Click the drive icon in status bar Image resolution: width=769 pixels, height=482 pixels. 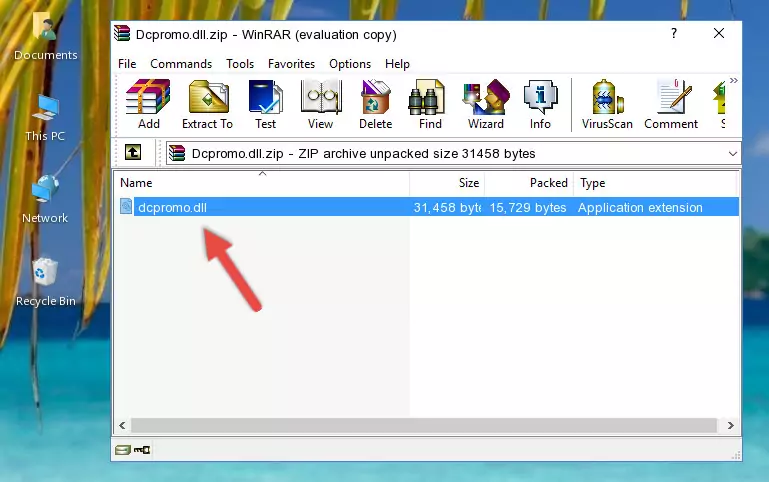pyautogui.click(x=123, y=450)
